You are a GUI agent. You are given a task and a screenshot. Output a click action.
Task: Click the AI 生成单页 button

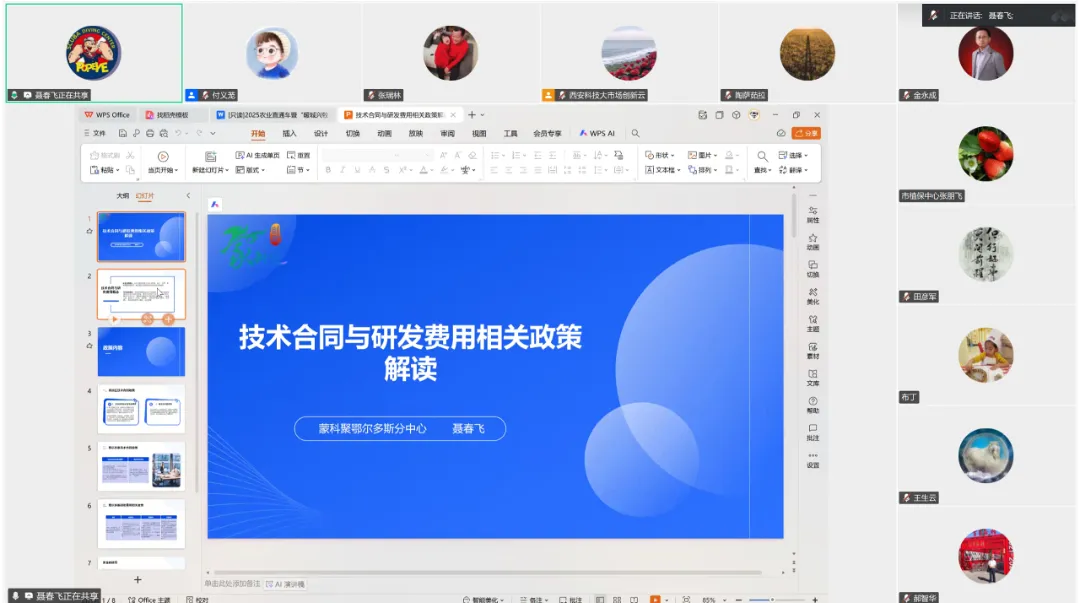258,155
